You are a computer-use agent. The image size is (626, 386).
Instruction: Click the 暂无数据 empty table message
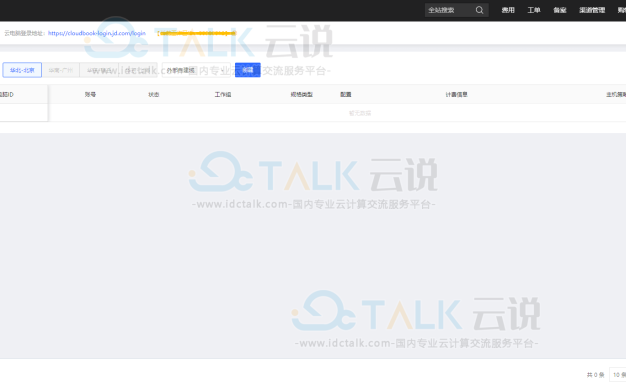point(360,113)
